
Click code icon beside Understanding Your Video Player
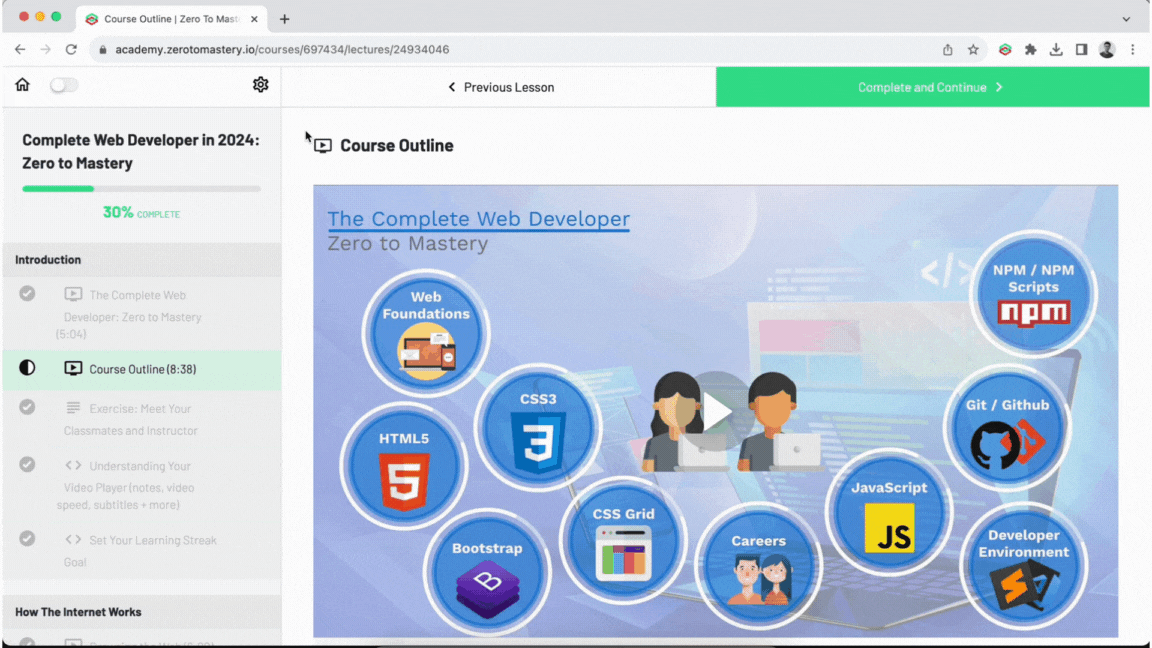pos(73,465)
